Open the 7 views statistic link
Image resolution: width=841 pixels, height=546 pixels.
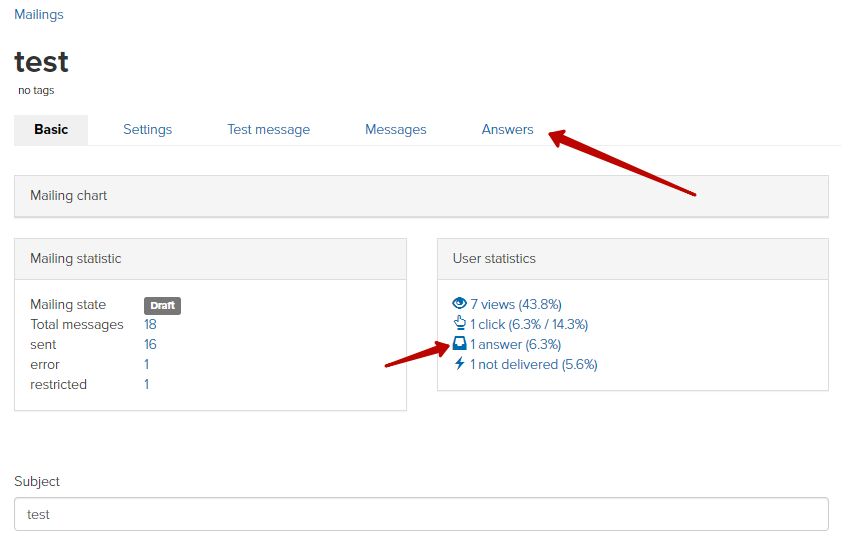516,305
